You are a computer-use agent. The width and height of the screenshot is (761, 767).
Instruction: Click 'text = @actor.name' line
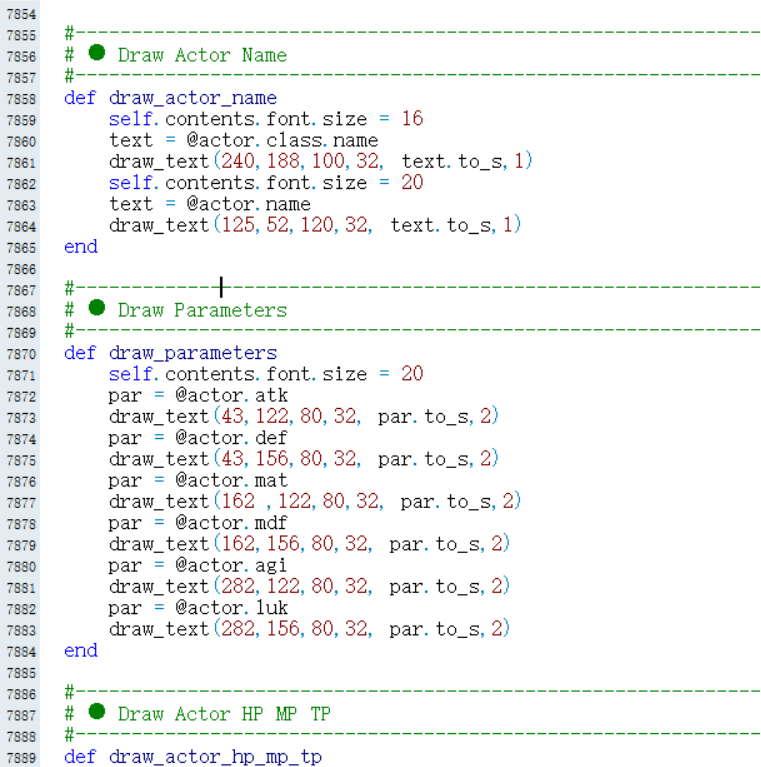[209, 204]
